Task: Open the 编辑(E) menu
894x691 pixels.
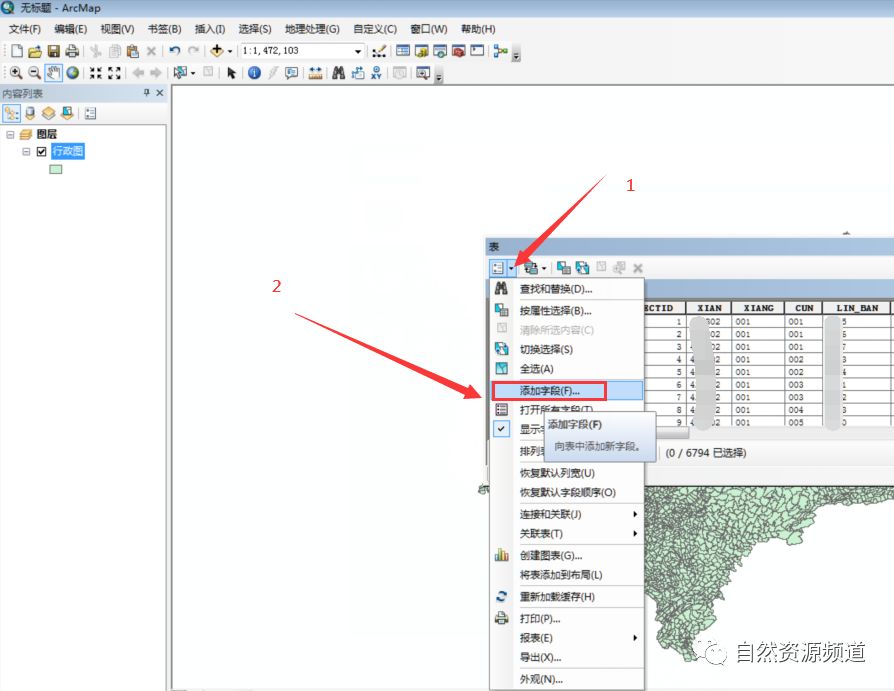Action: 71,29
